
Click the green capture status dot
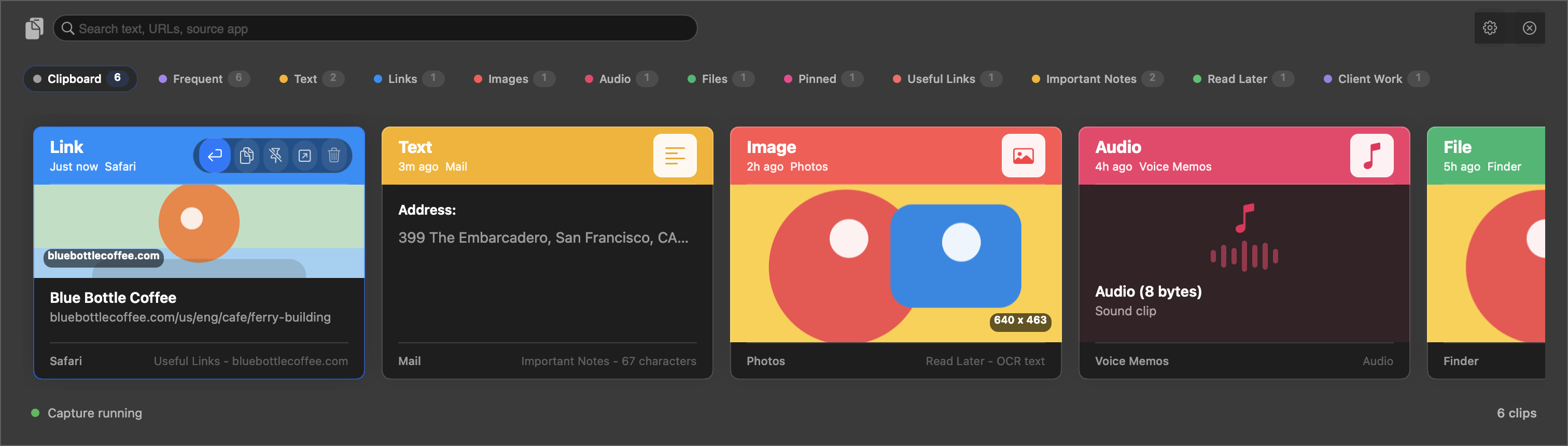[x=35, y=413]
